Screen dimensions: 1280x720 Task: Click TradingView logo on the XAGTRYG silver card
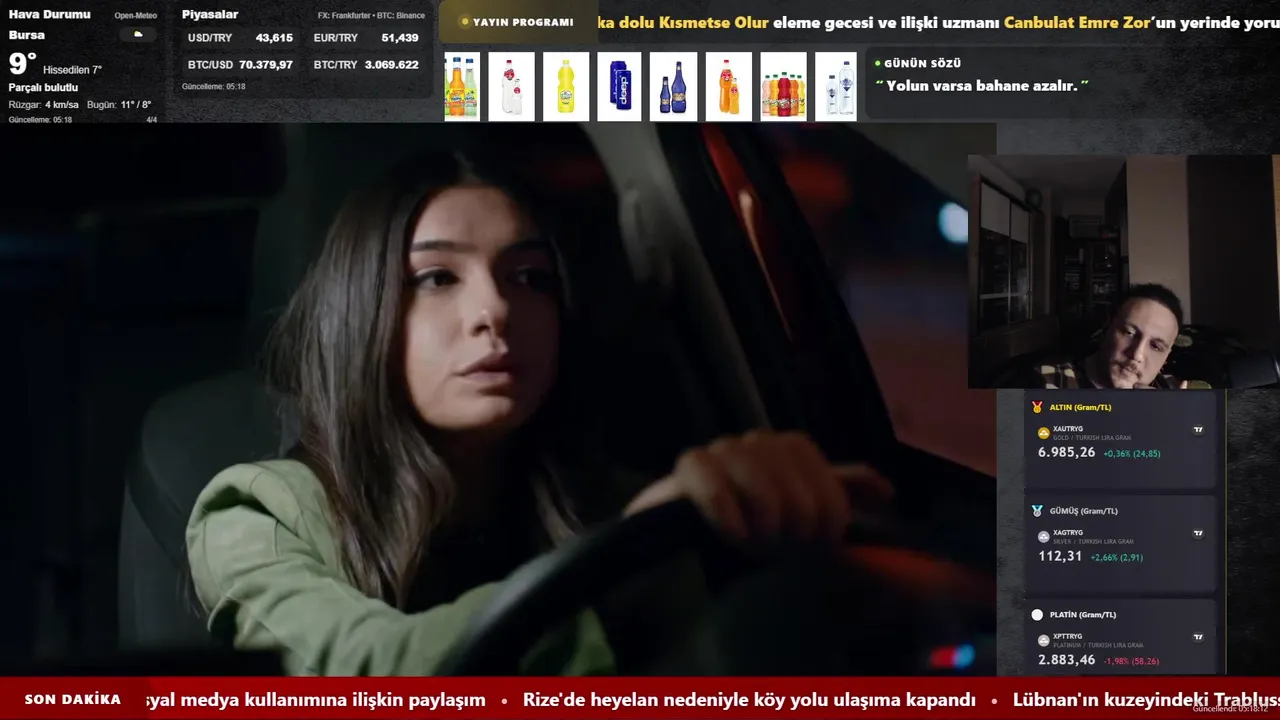1198,534
